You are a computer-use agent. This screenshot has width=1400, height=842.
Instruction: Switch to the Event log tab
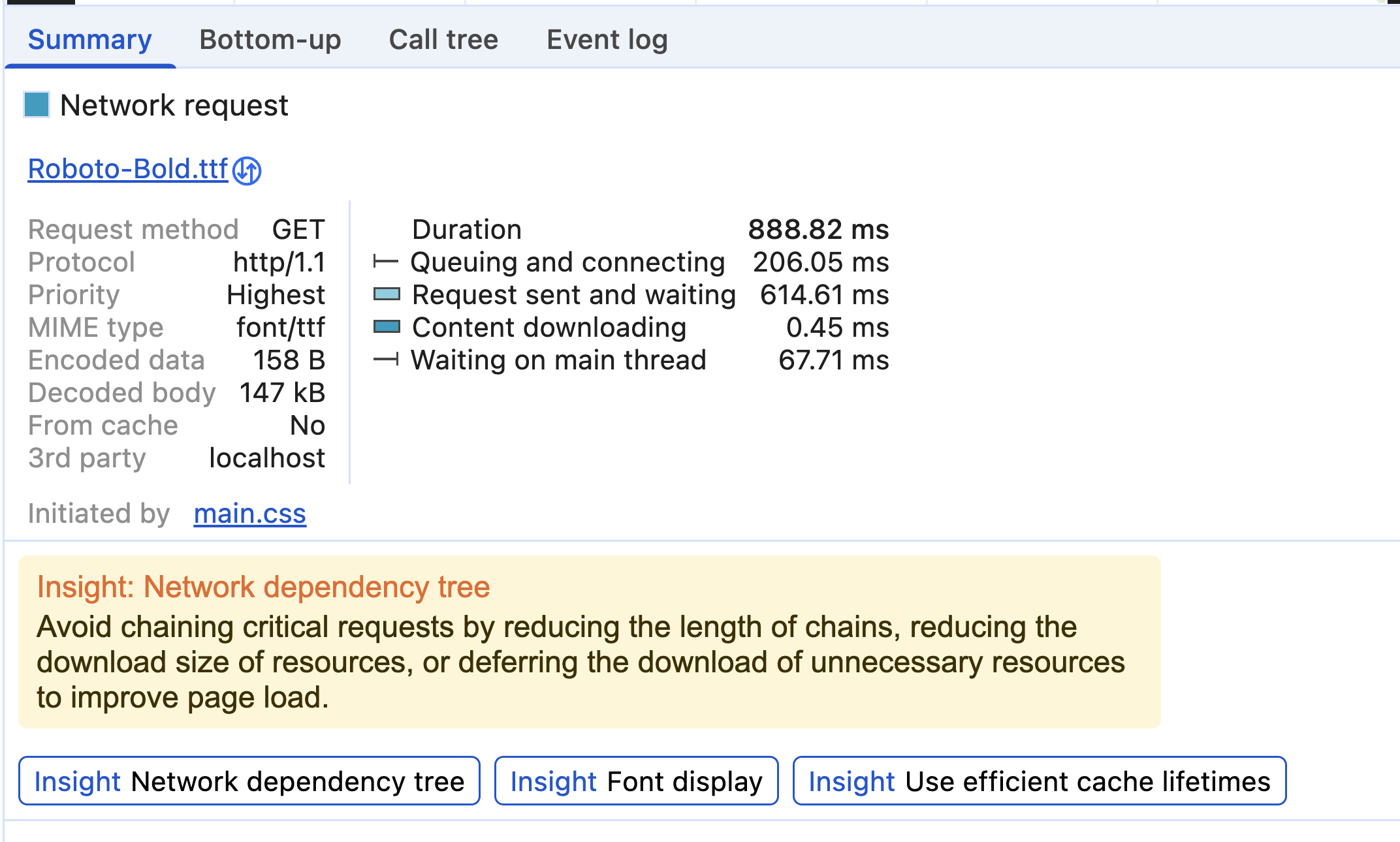point(607,40)
